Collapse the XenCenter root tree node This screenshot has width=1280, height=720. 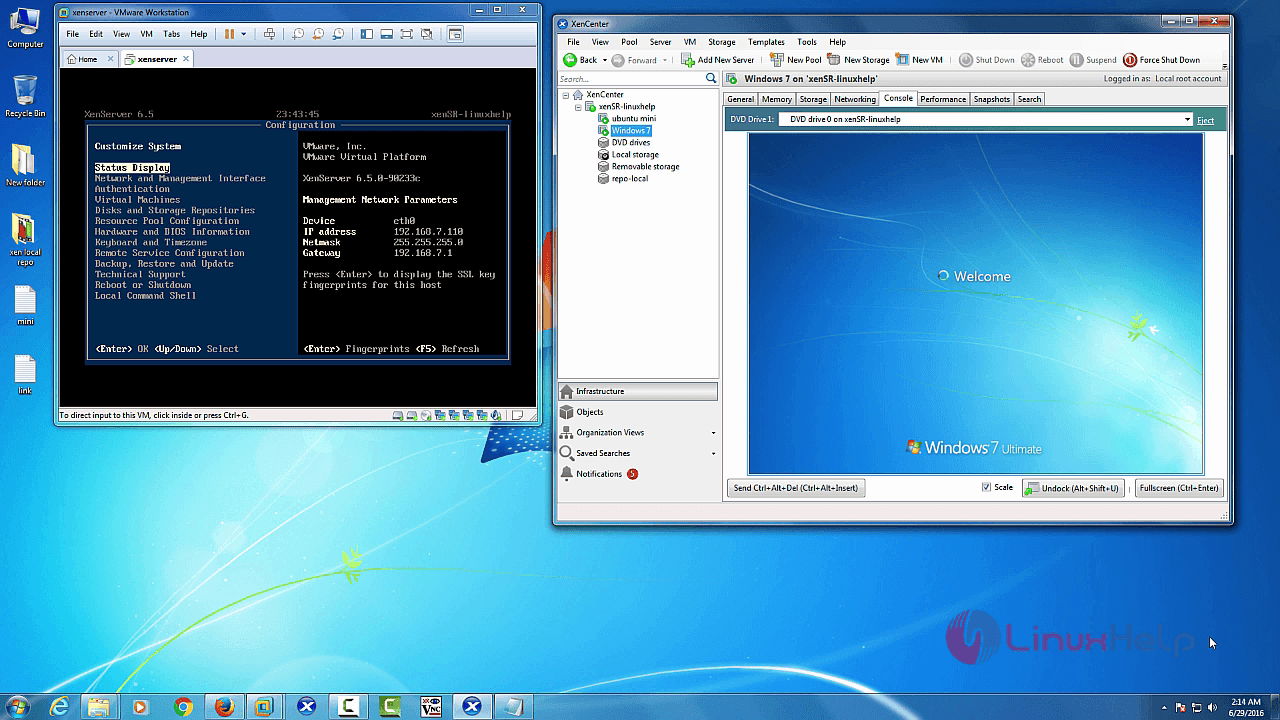point(566,95)
